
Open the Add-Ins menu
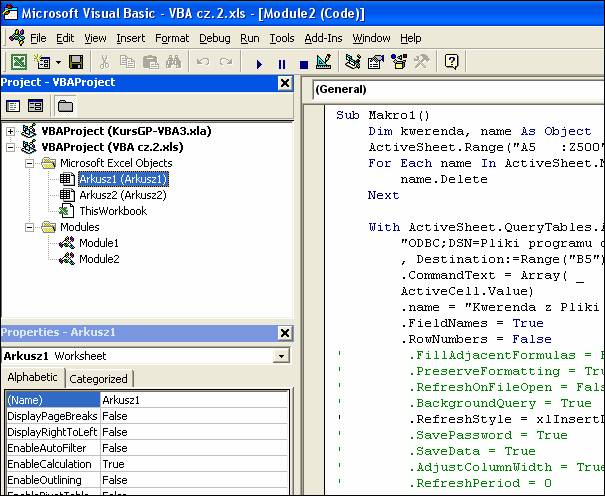tap(323, 38)
